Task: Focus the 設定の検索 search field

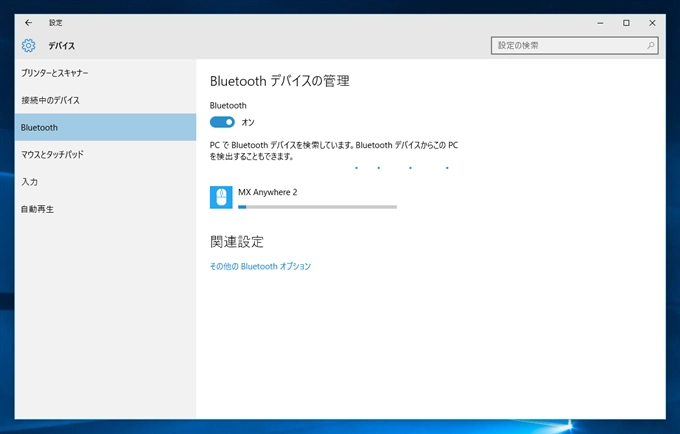Action: point(575,45)
